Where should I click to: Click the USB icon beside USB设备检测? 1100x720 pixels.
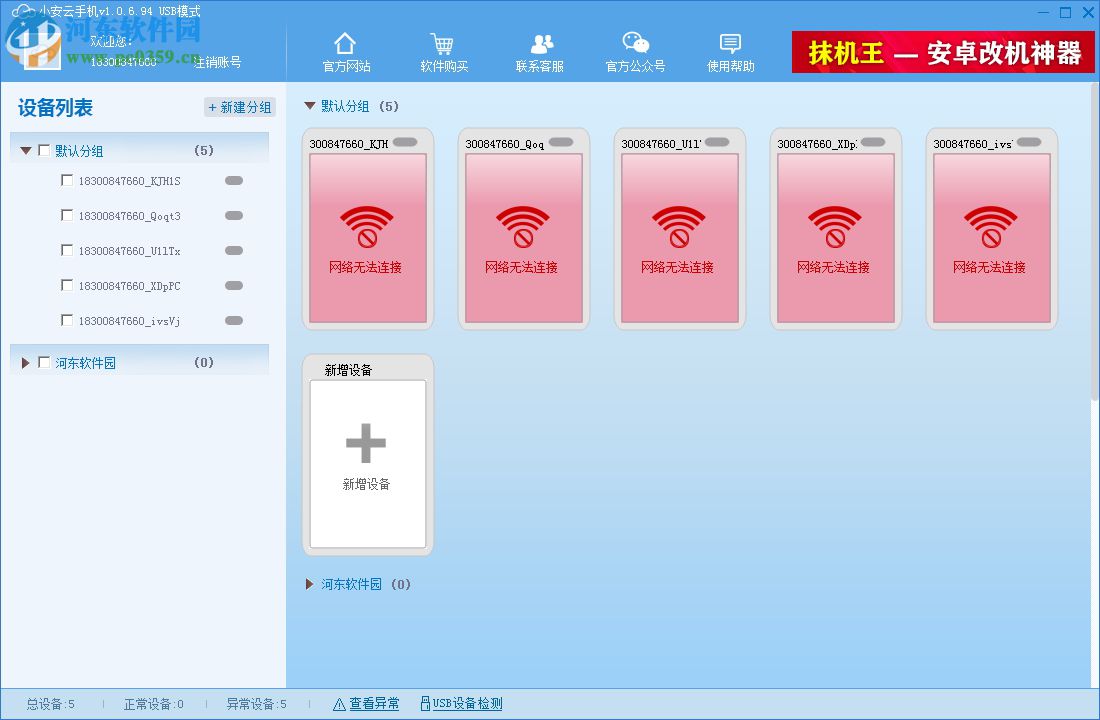click(x=425, y=703)
